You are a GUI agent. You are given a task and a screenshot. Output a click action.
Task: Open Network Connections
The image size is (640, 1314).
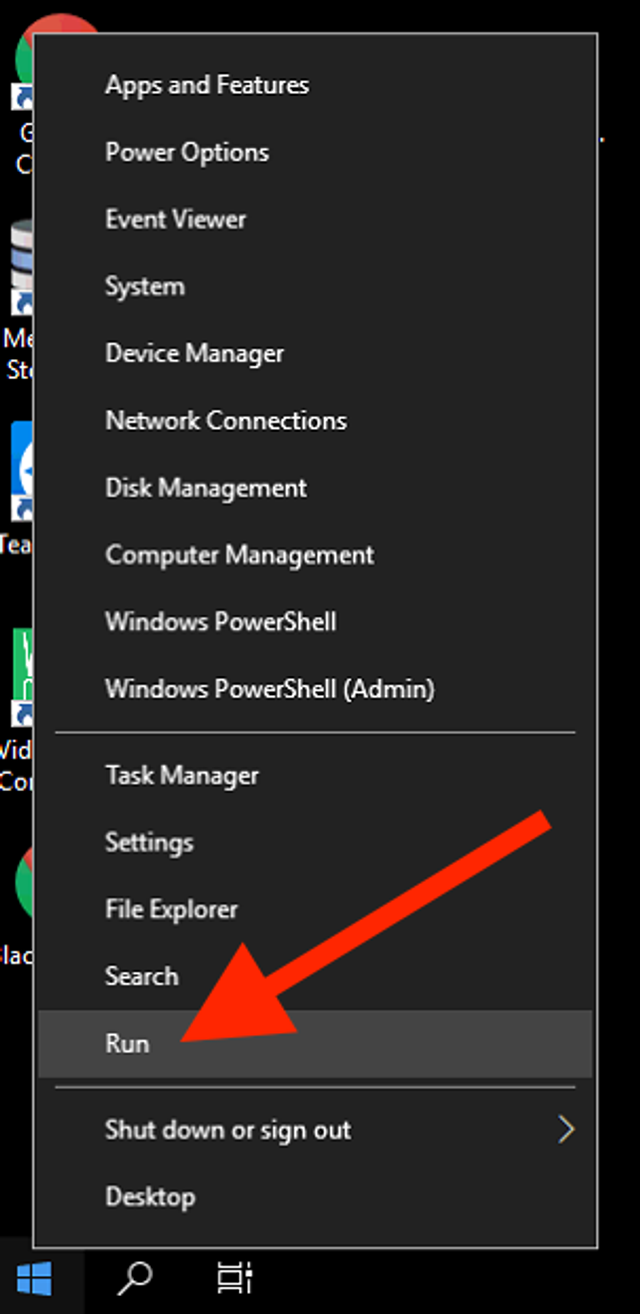(226, 420)
